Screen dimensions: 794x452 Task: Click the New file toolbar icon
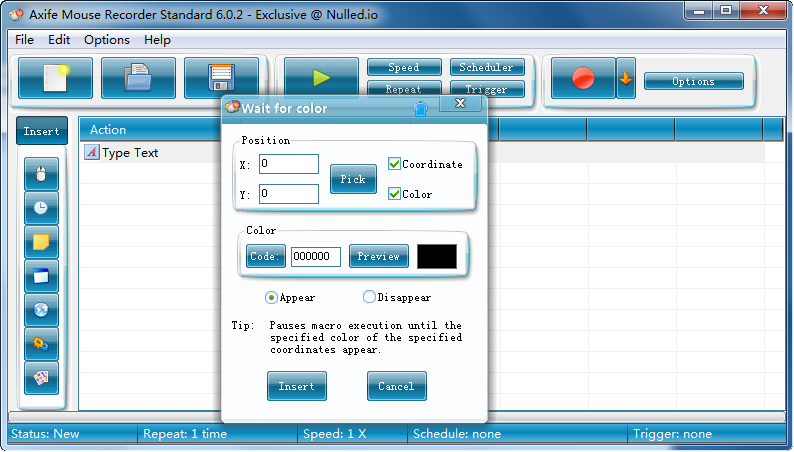coord(55,78)
